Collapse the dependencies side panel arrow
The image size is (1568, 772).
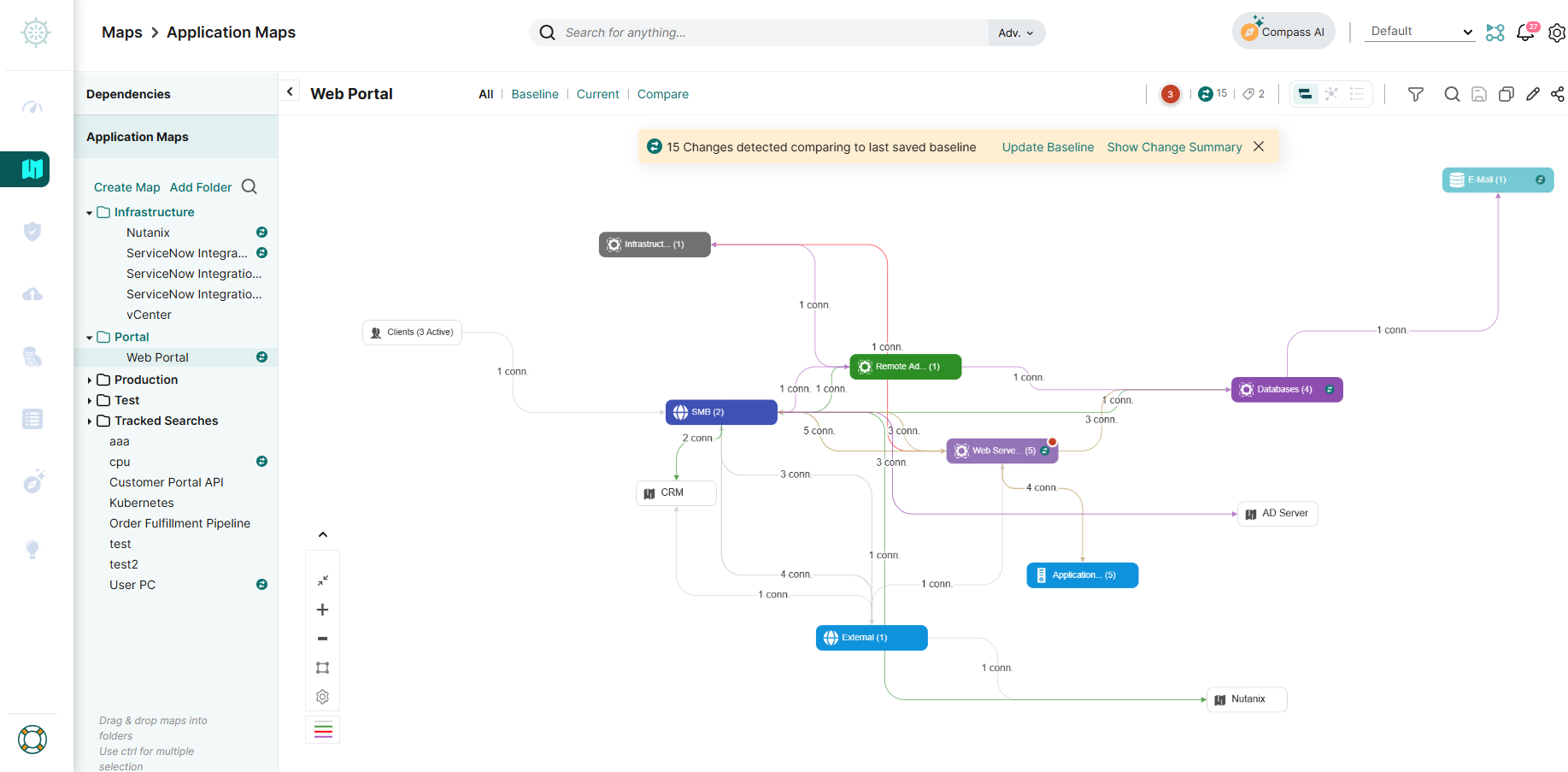(290, 91)
